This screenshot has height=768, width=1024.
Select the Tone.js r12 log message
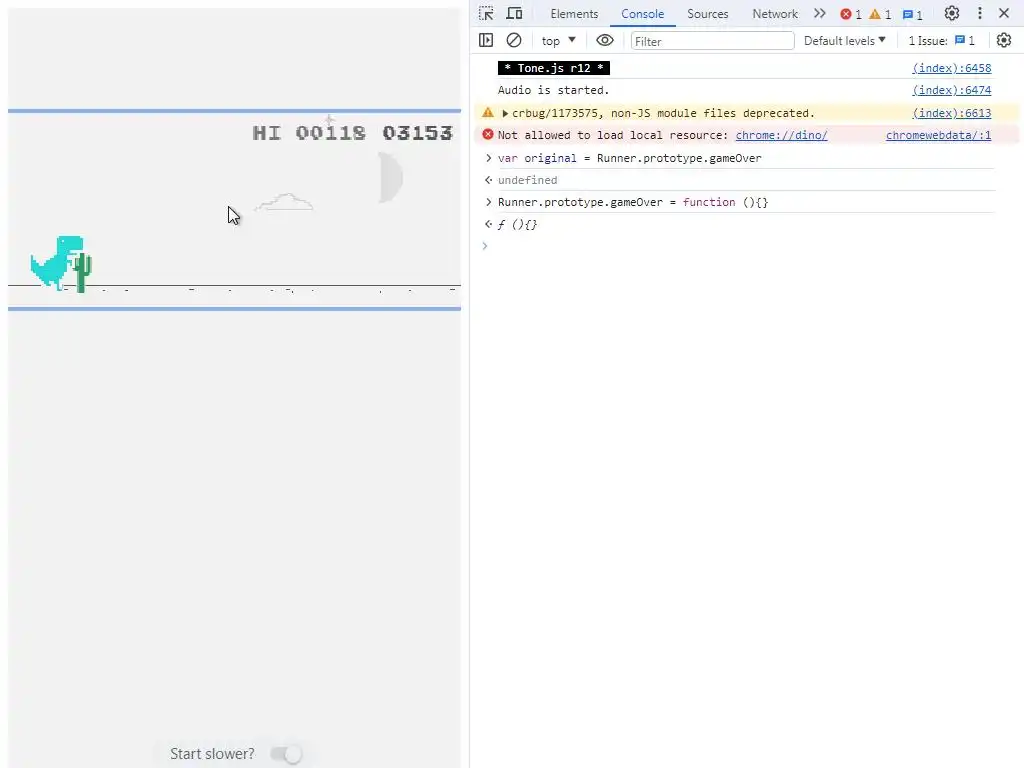click(x=554, y=68)
